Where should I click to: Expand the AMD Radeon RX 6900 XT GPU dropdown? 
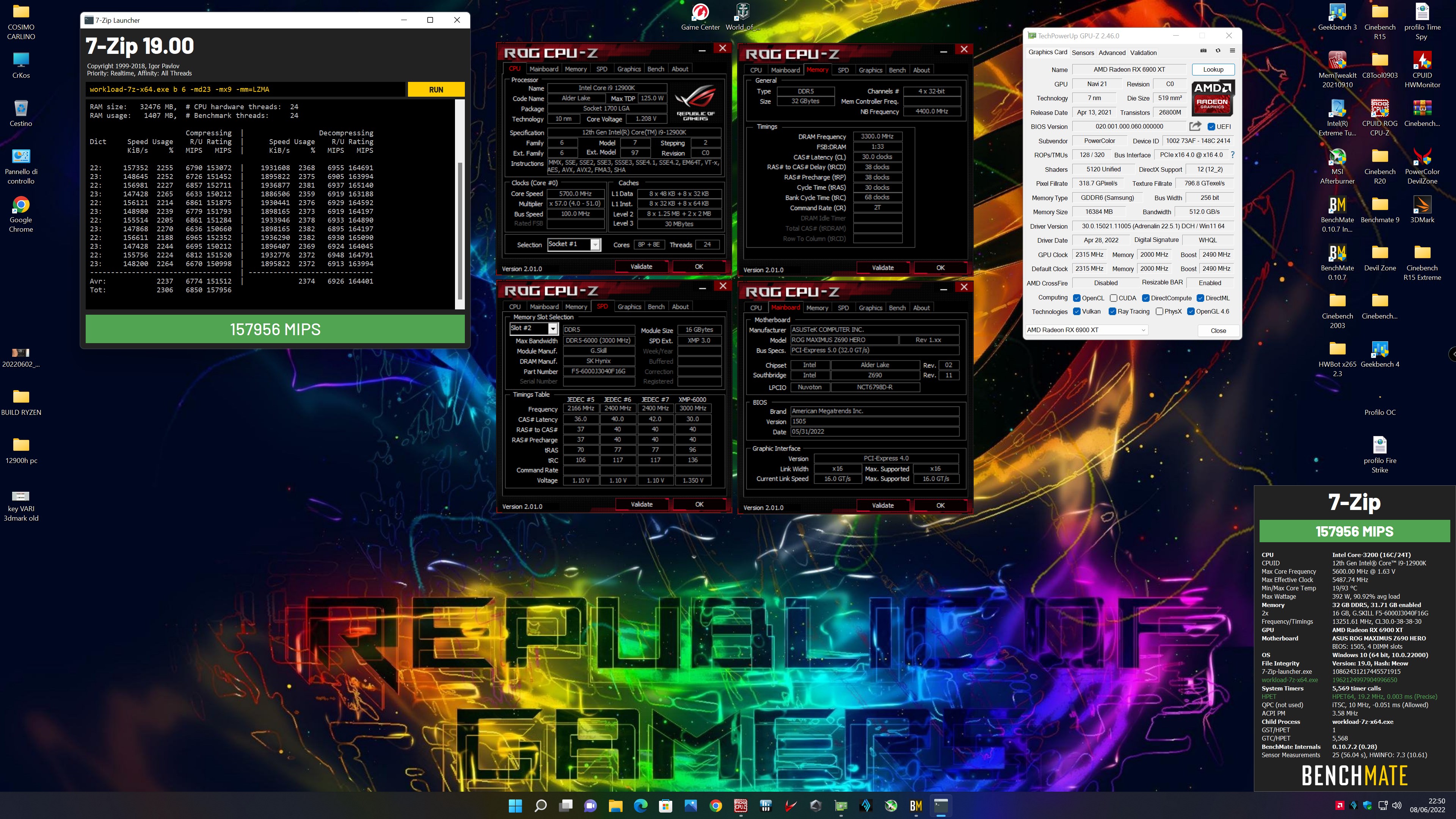1086,330
